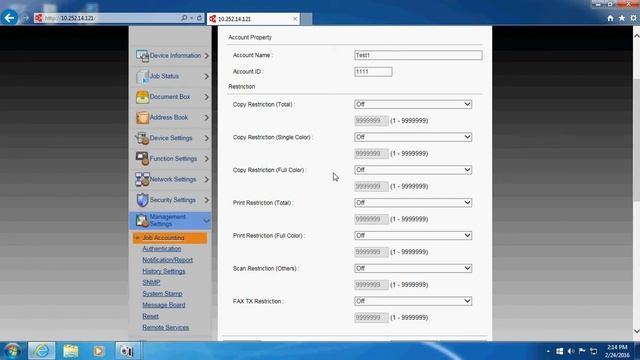Close the 10.252.14.121 browser tab
This screenshot has height=360, width=640.
(295, 19)
